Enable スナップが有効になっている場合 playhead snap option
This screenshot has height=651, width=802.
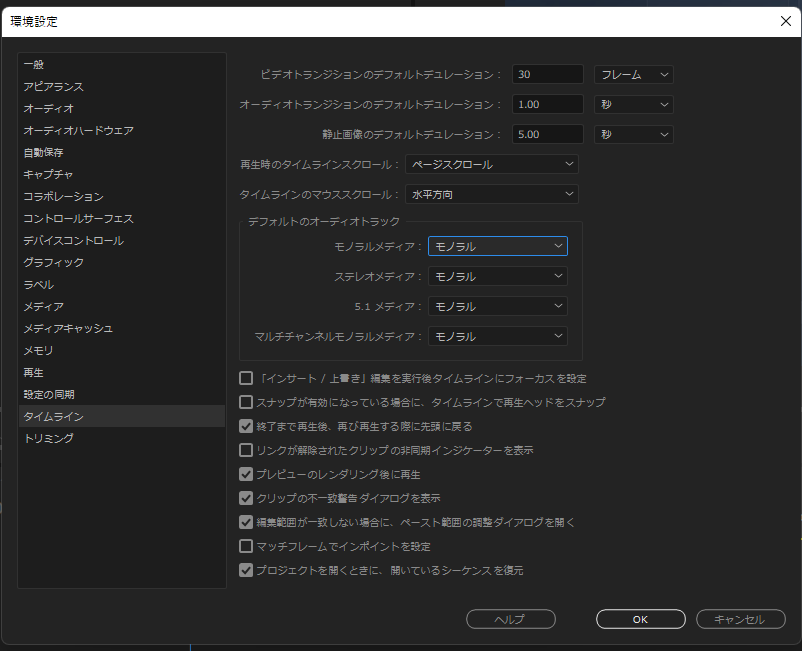pyautogui.click(x=245, y=403)
